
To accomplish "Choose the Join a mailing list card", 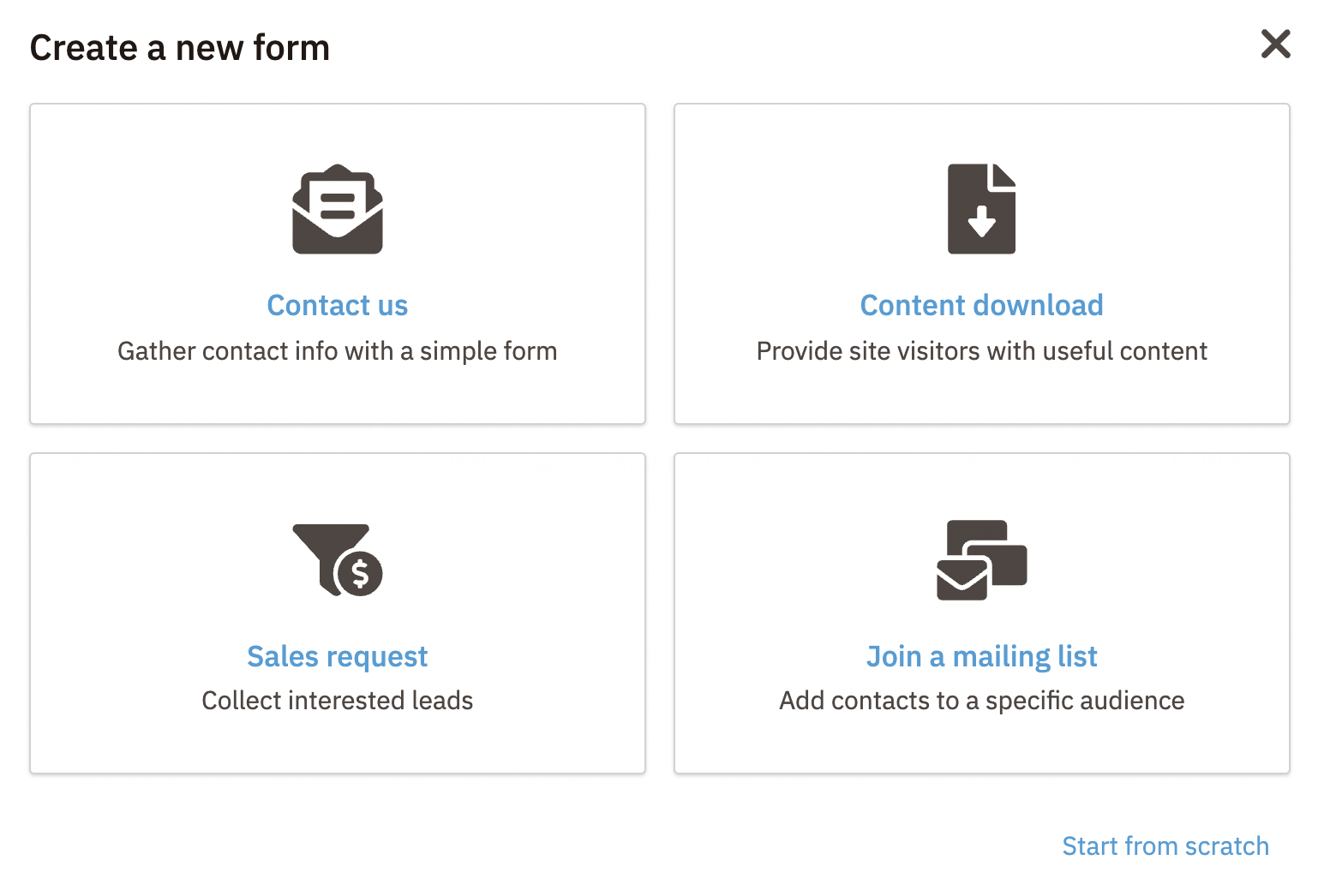I will click(x=982, y=613).
